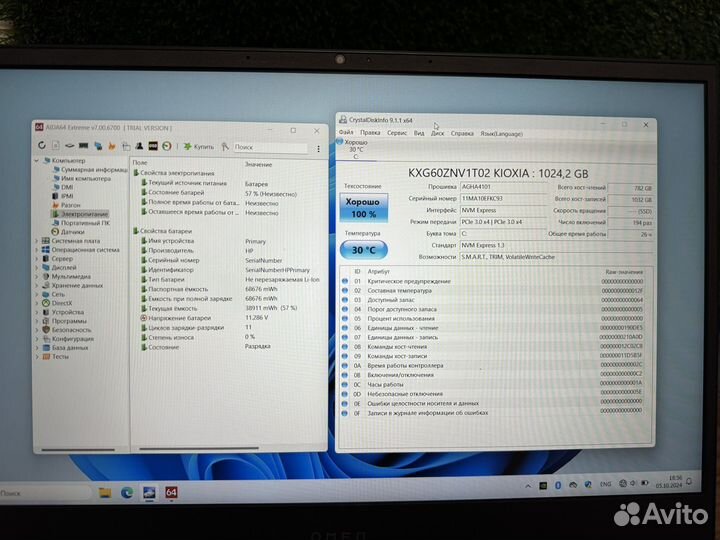Click the AIDA64 memory benchmark toolbar icon
The image size is (720, 540).
click(x=83, y=146)
